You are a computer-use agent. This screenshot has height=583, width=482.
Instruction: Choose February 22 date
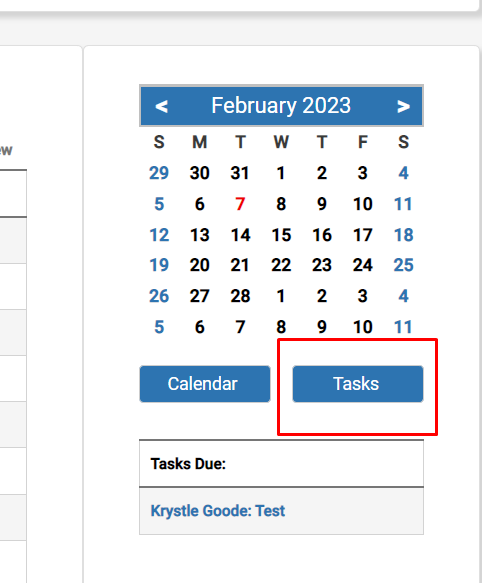coord(281,265)
